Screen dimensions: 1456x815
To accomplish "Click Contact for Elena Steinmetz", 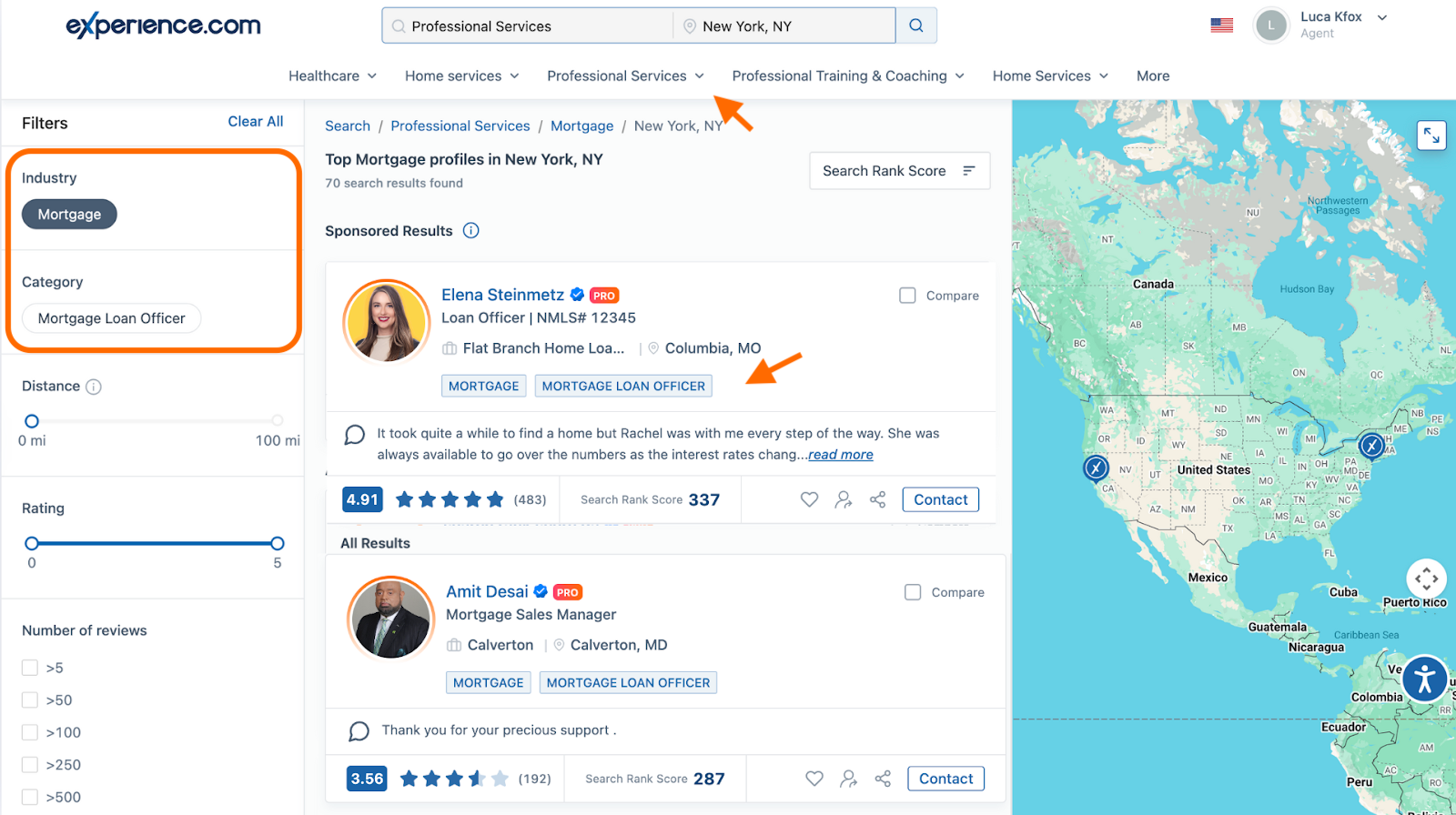I will click(x=940, y=499).
